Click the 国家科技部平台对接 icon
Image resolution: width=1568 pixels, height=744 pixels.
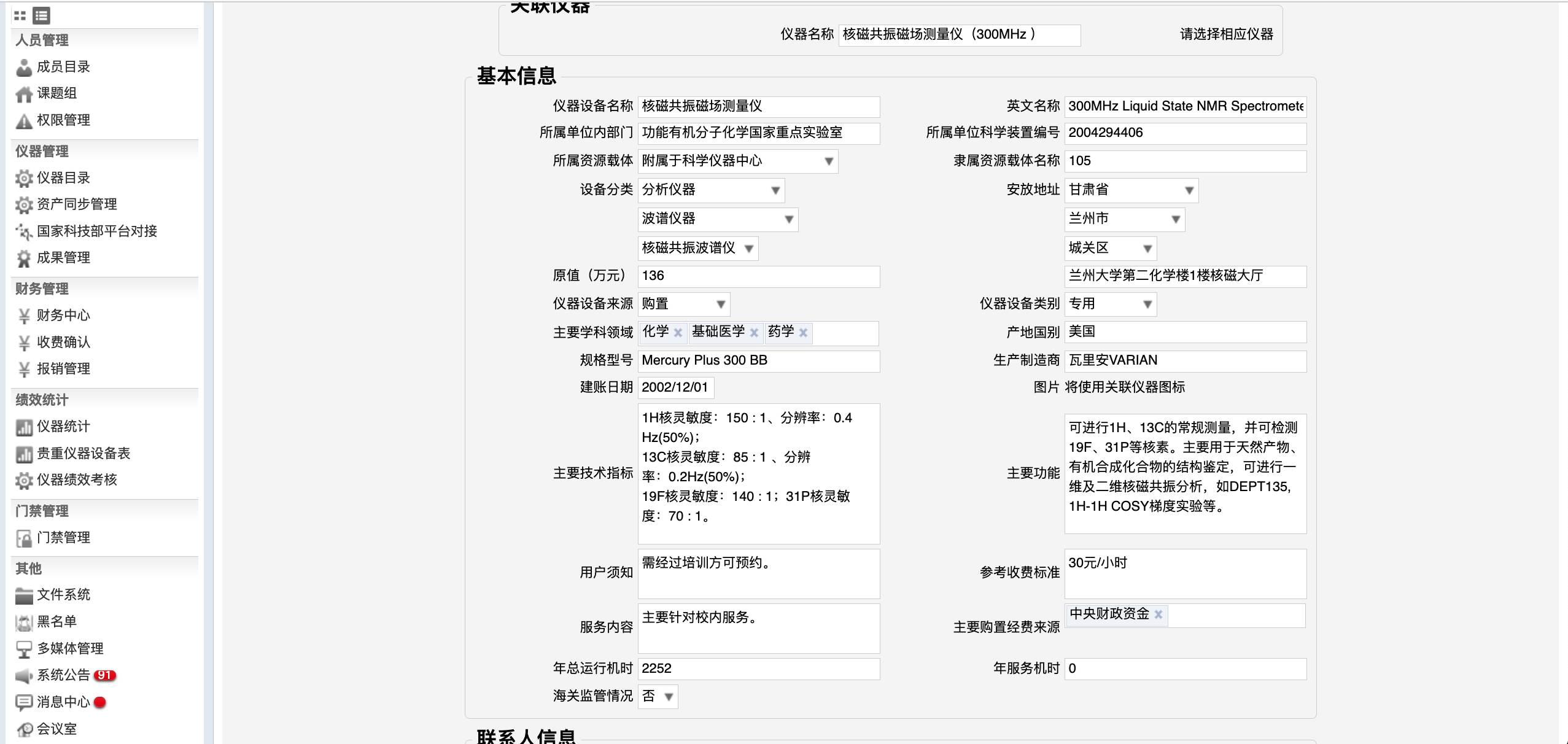pos(24,231)
